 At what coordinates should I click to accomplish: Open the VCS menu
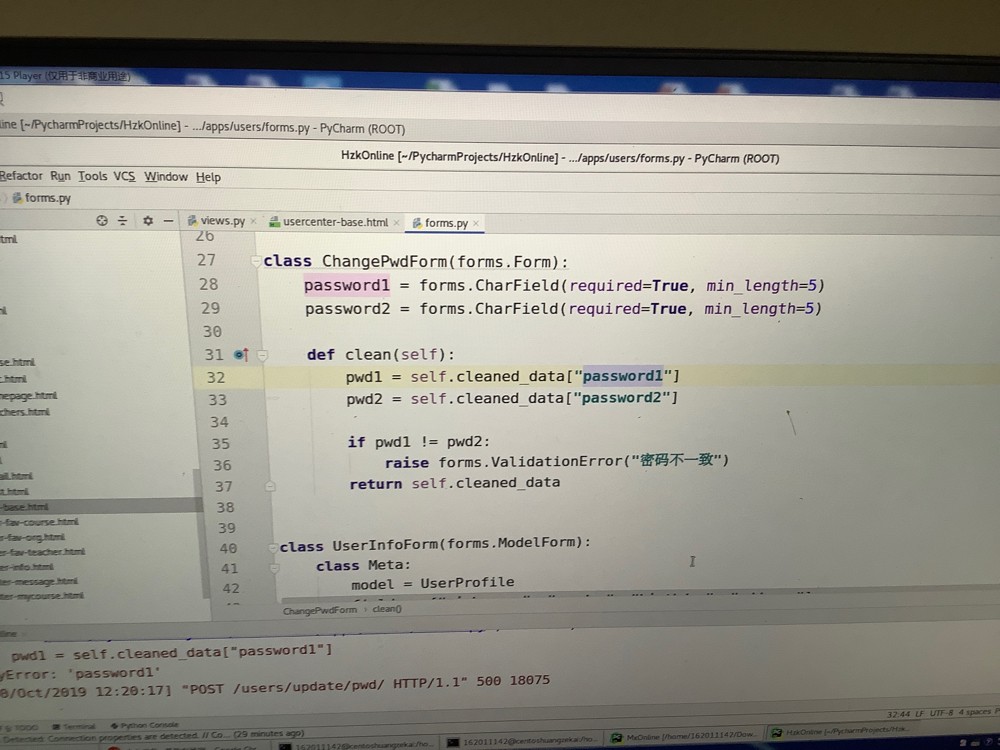click(124, 176)
